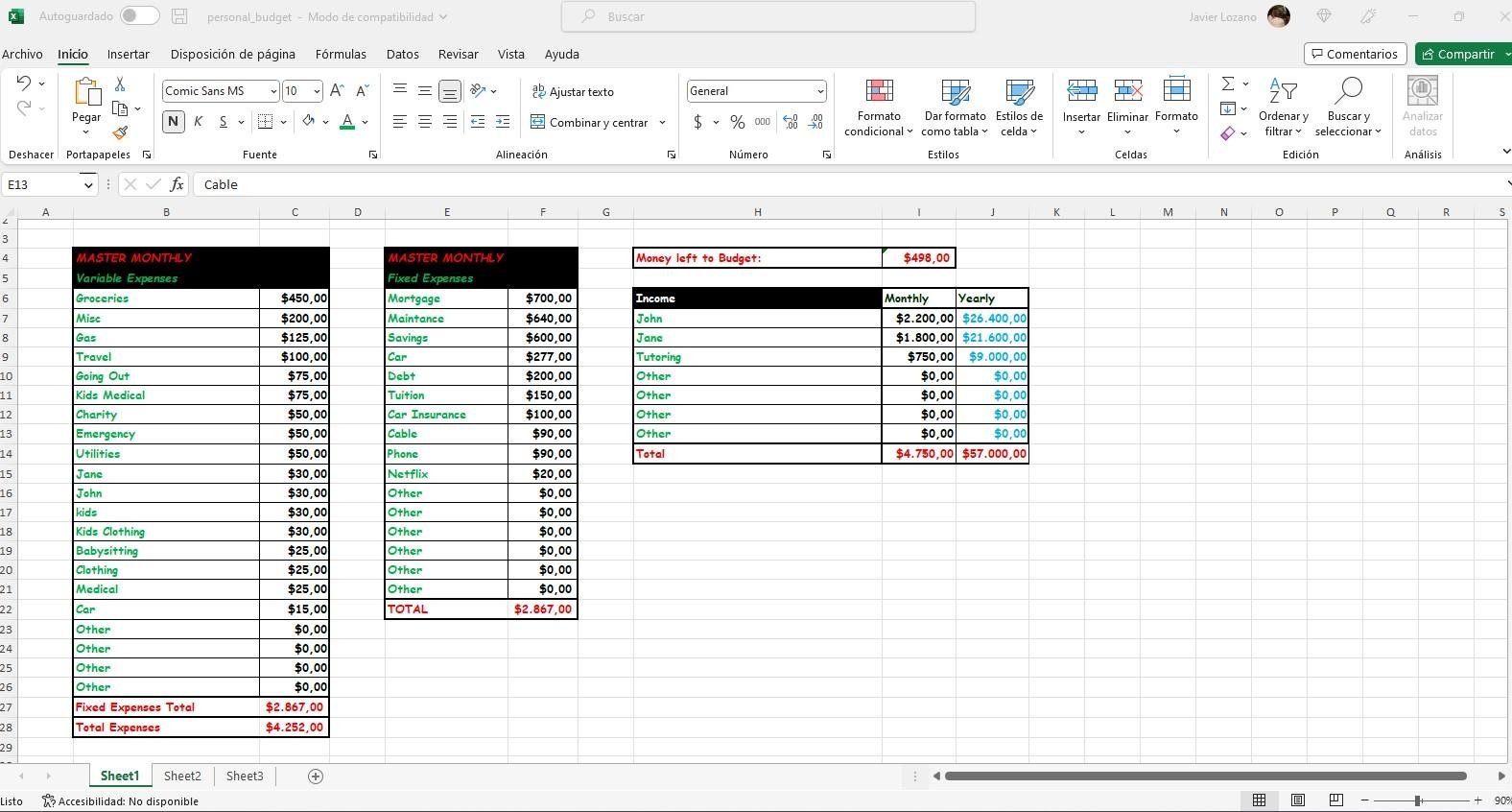The height and width of the screenshot is (812, 1512).
Task: Click the zoom slider handle
Action: (1417, 800)
